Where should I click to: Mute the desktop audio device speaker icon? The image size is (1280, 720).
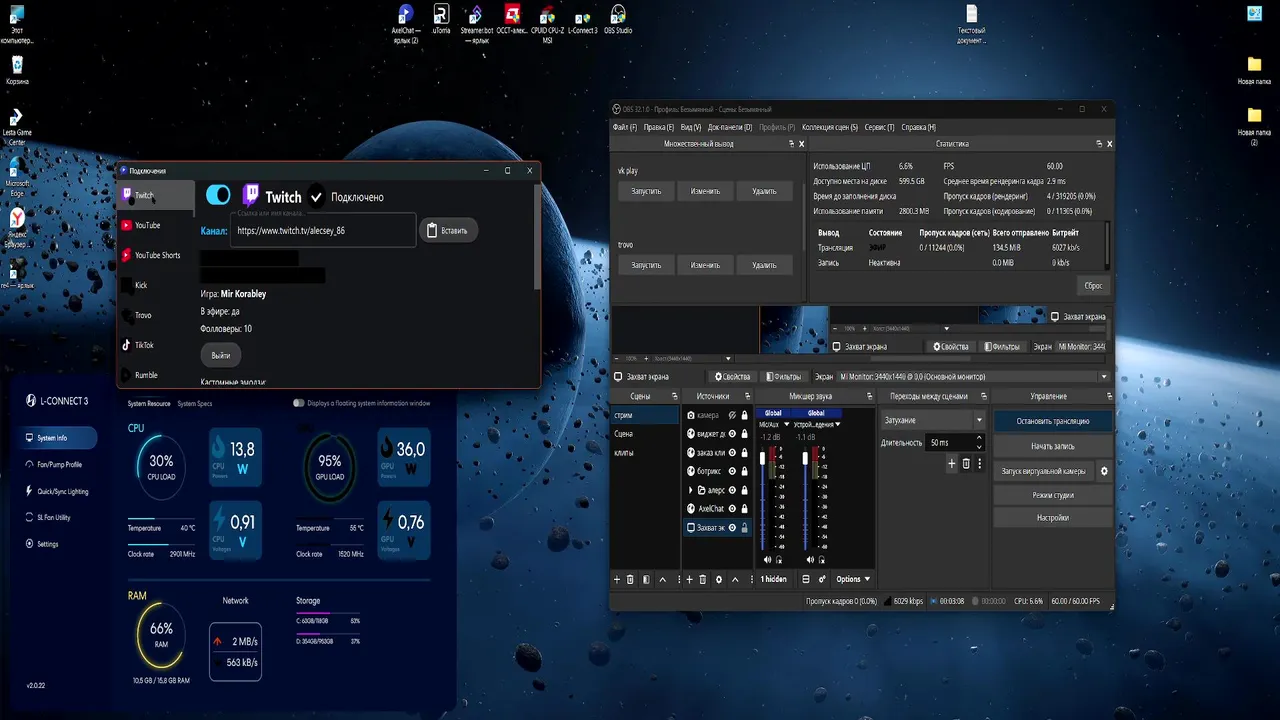810,560
